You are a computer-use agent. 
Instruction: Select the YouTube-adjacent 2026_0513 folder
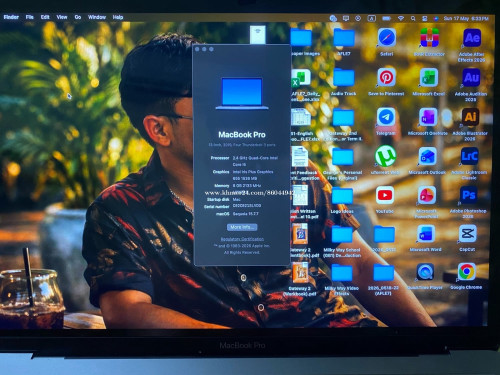(384, 234)
